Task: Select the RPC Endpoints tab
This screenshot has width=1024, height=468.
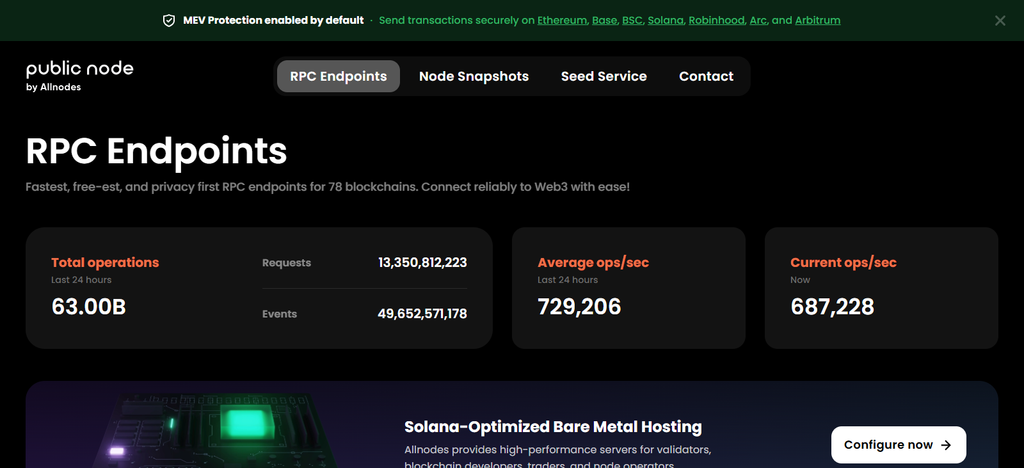Action: 338,76
